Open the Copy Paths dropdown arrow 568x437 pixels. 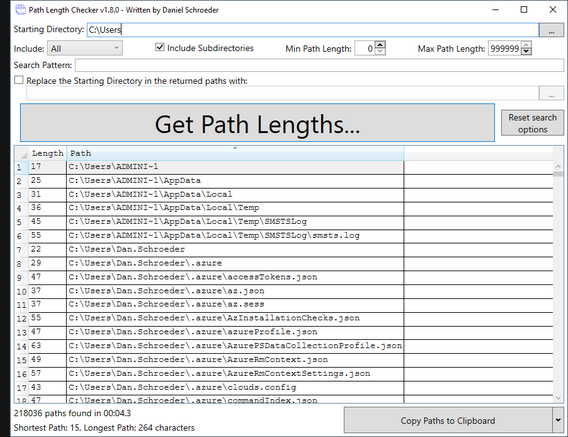pos(558,420)
